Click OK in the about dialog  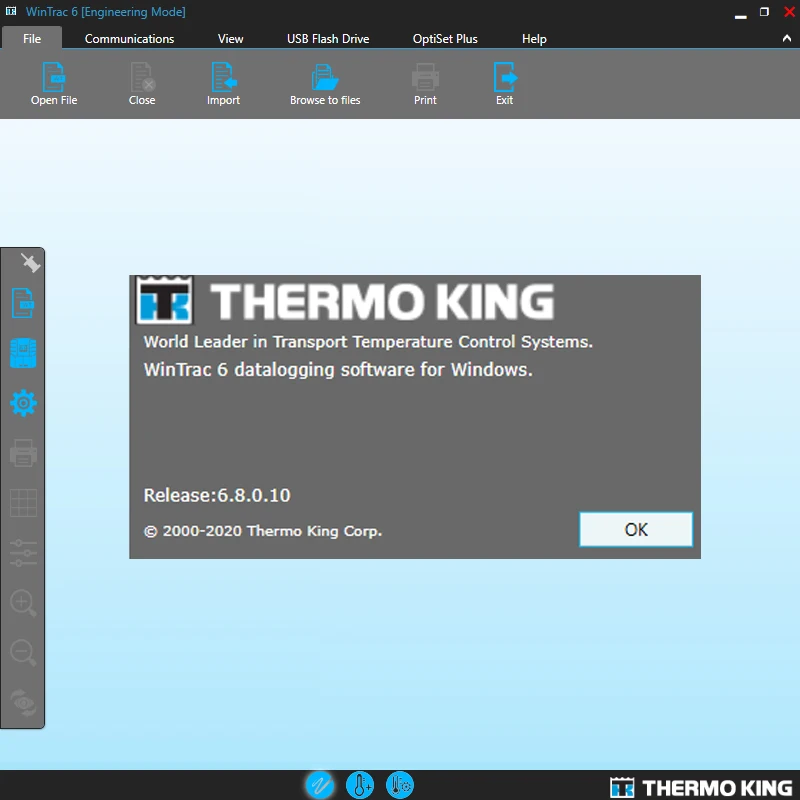pos(636,529)
